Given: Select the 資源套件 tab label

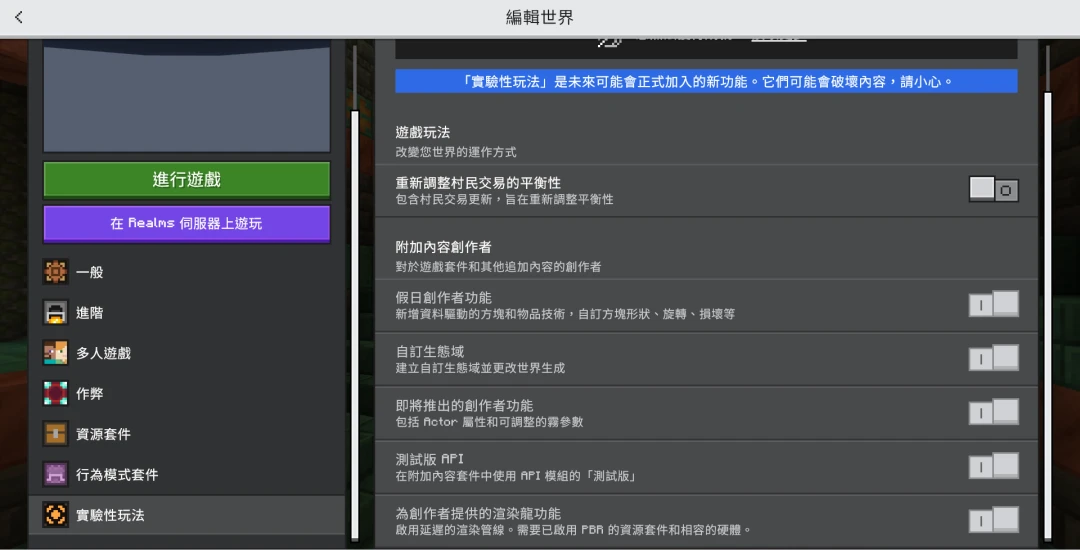Looking at the screenshot, I should click(104, 434).
